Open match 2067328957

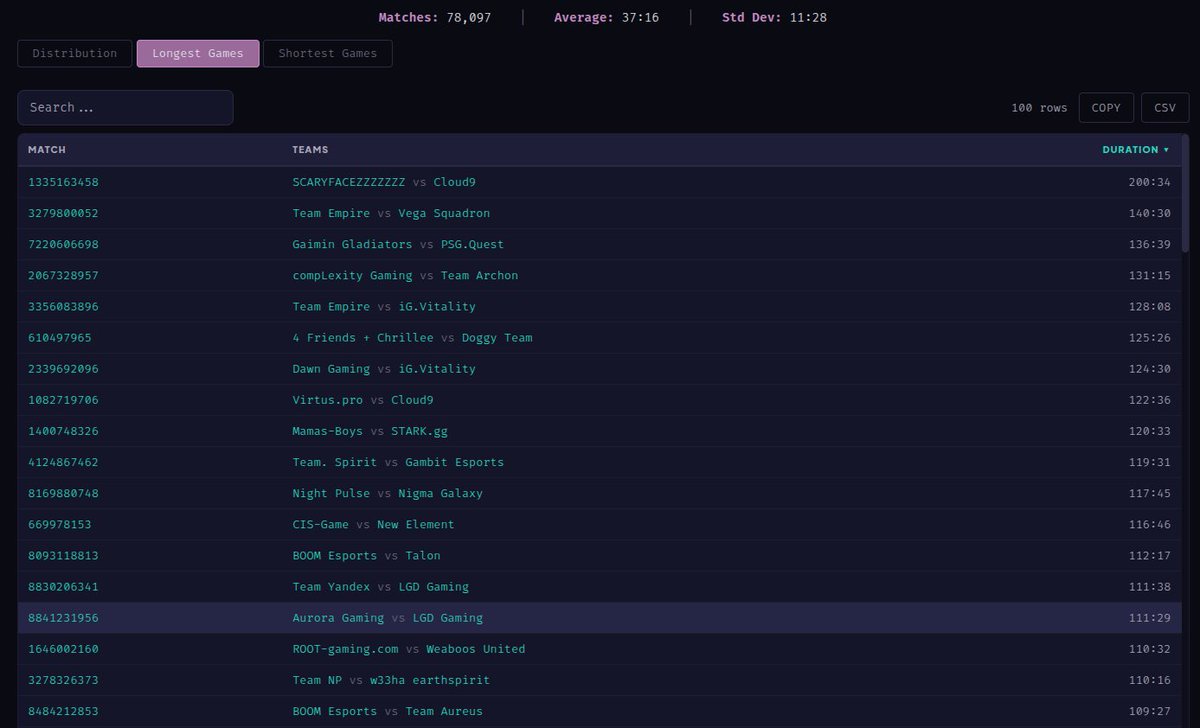(x=63, y=275)
